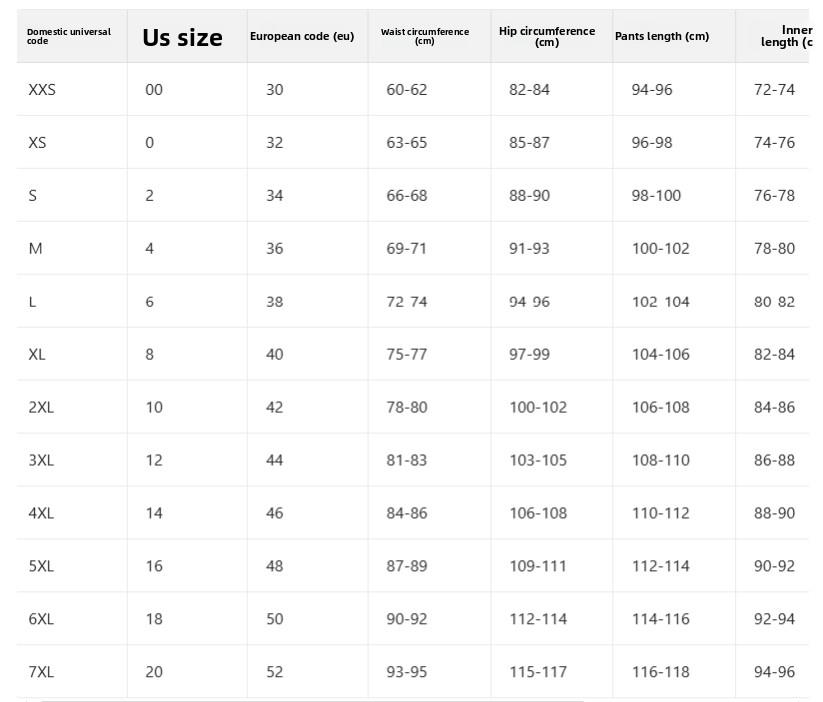Select the XXS size row label
823x702 pixels.
pyautogui.click(x=42, y=90)
